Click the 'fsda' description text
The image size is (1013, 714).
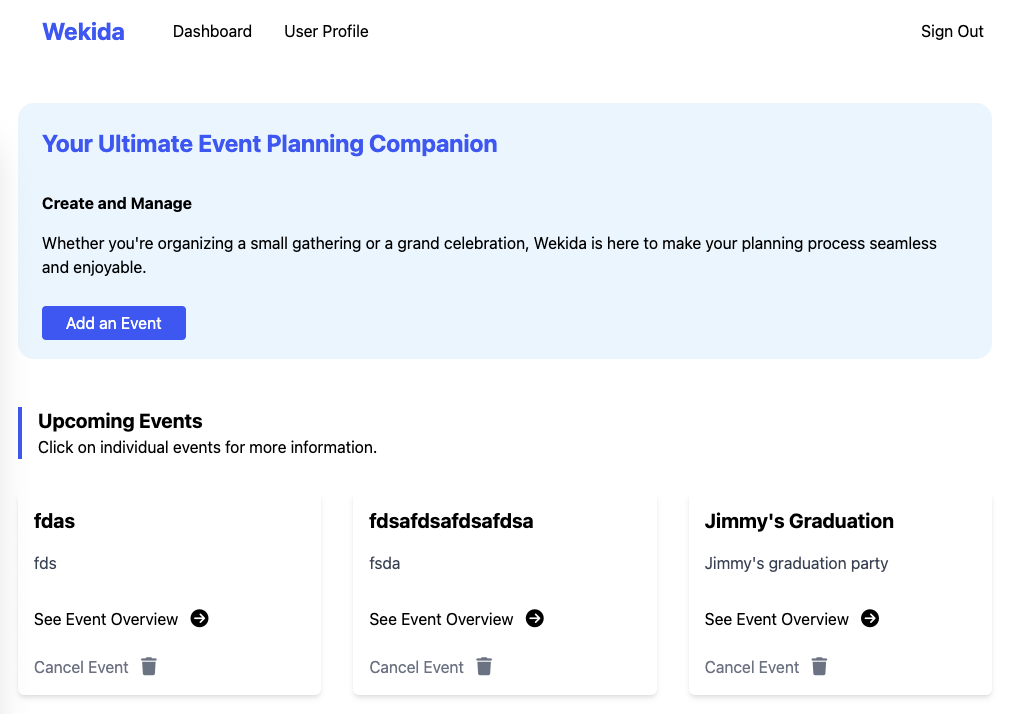384,563
